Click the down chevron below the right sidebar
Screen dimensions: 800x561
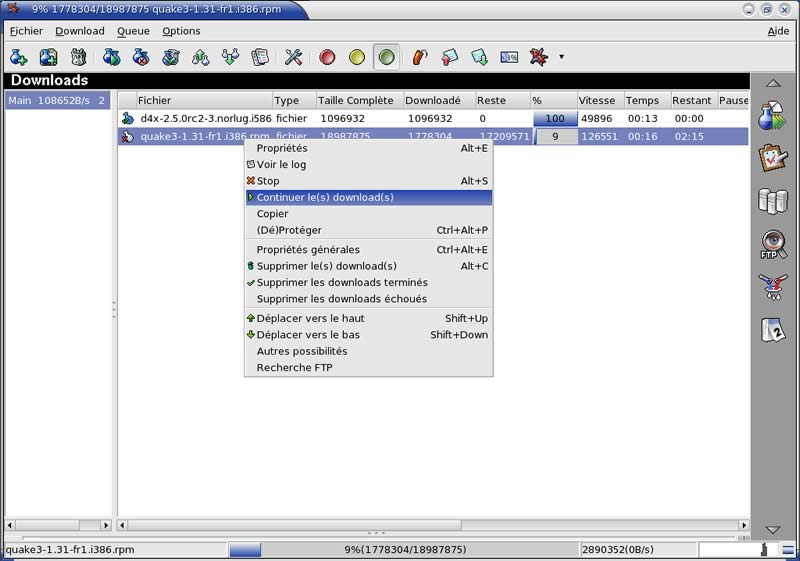tap(773, 530)
